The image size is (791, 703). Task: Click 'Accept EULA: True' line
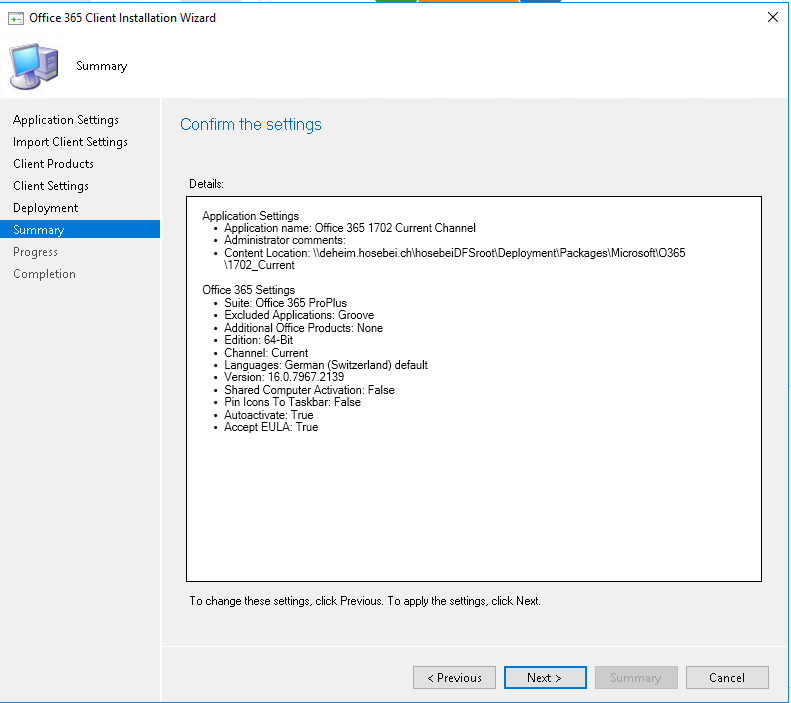coord(271,427)
